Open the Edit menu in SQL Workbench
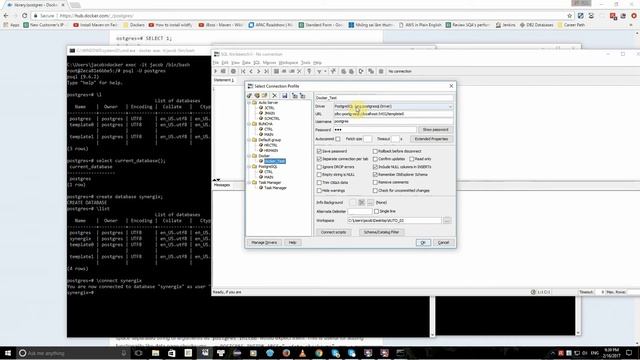This screenshot has width=640, height=360. pos(225,63)
